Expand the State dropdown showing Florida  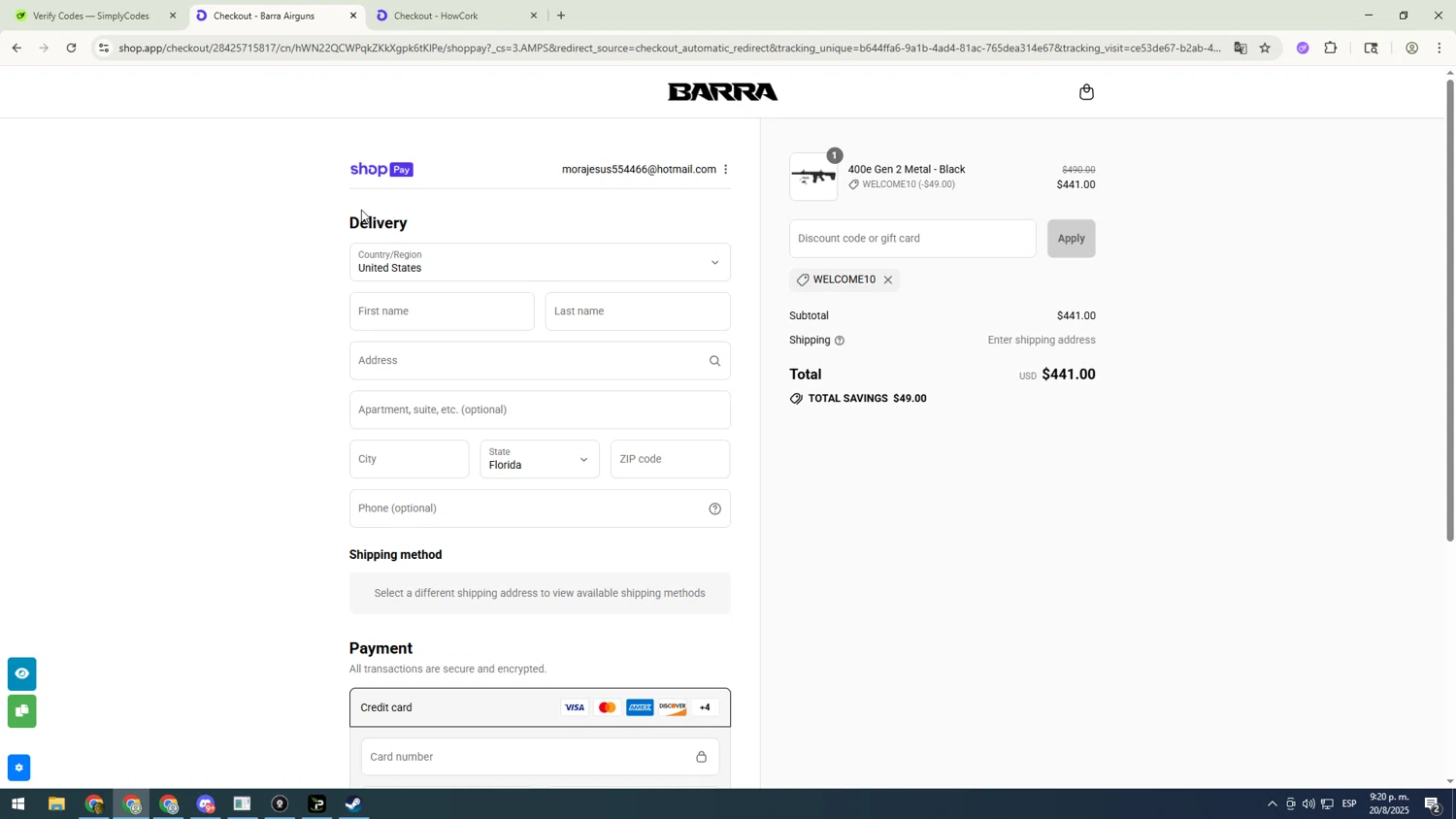pyautogui.click(x=540, y=459)
